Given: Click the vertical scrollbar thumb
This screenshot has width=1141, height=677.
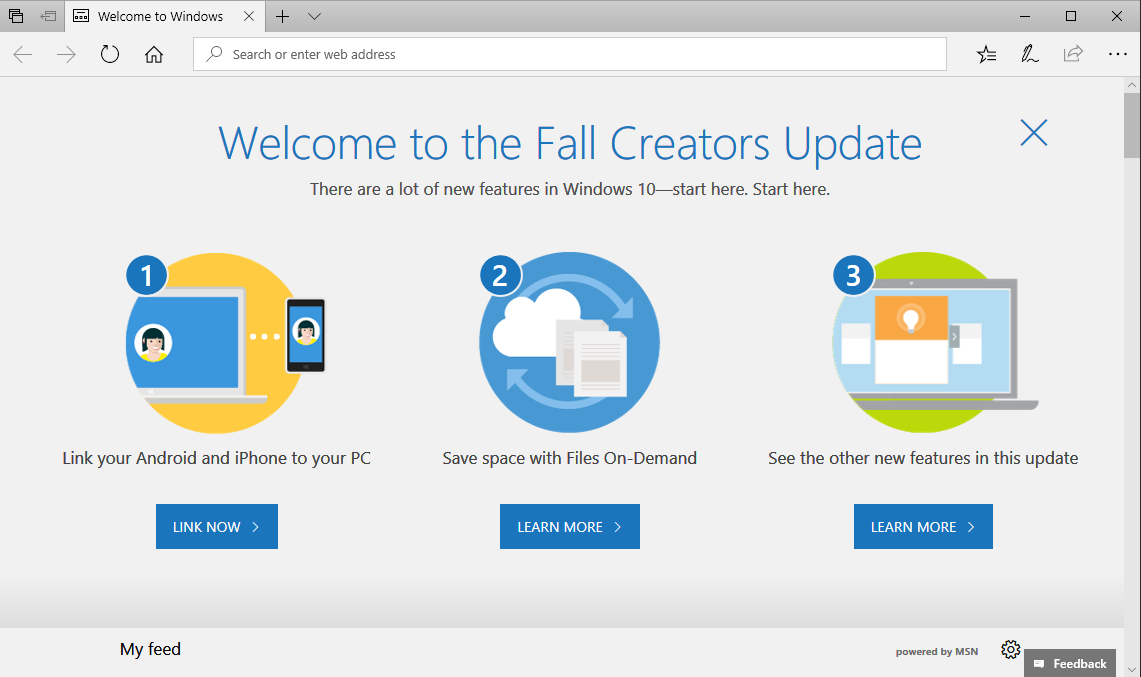Looking at the screenshot, I should pos(1132,124).
